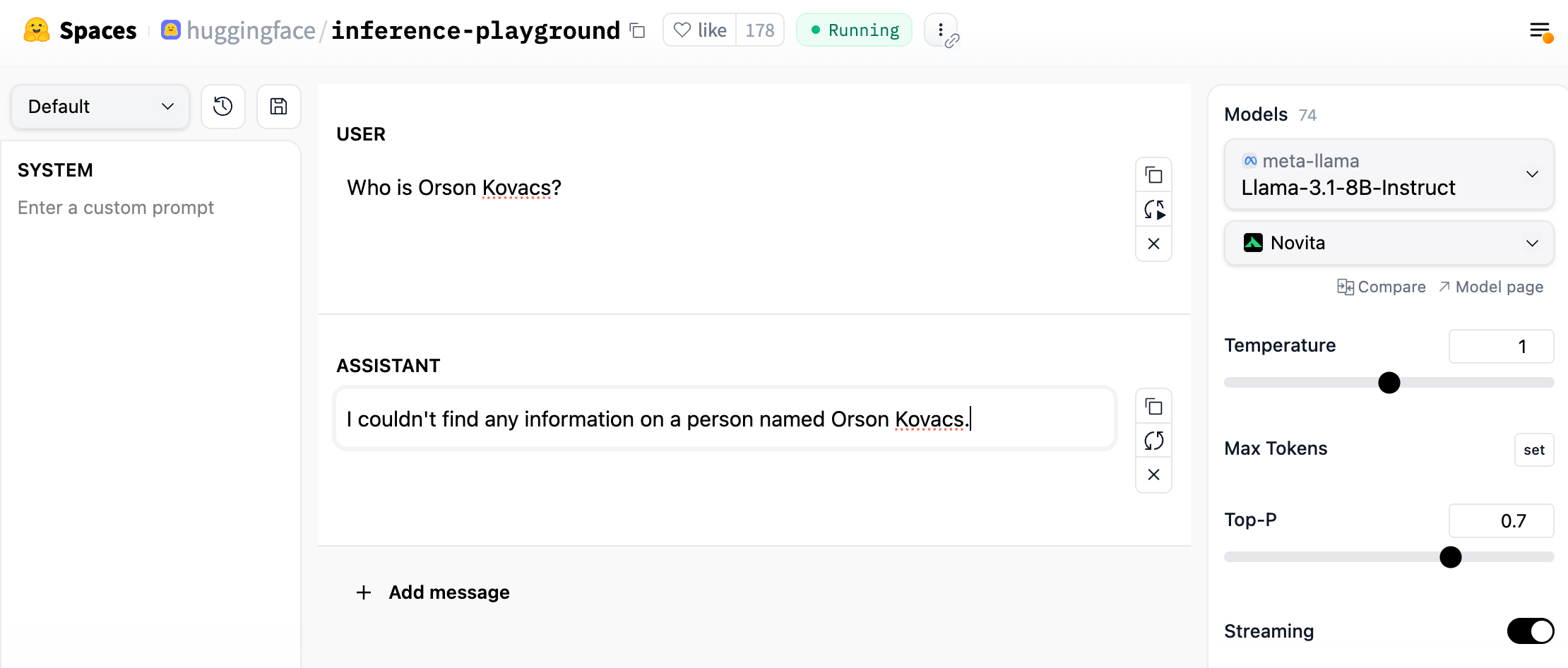Delete the USER message
Image resolution: width=1568 pixels, height=668 pixels.
click(x=1153, y=244)
